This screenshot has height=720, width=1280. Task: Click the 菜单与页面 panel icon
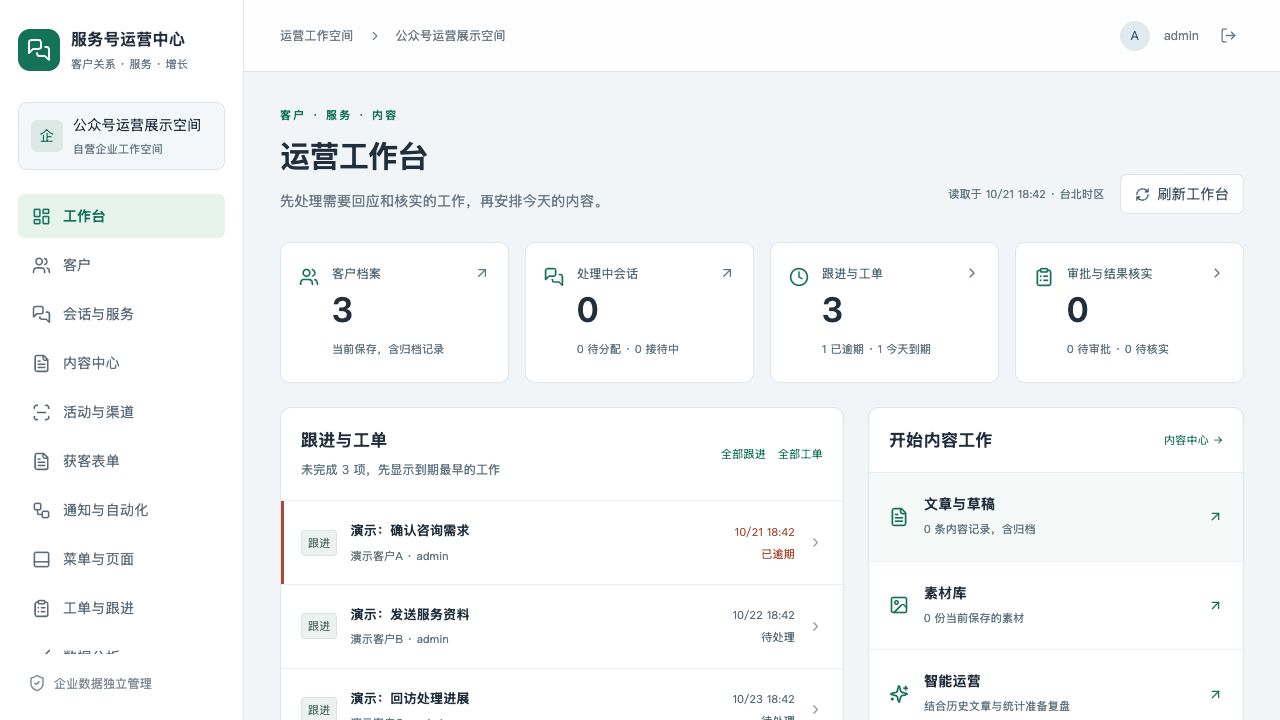(x=41, y=559)
